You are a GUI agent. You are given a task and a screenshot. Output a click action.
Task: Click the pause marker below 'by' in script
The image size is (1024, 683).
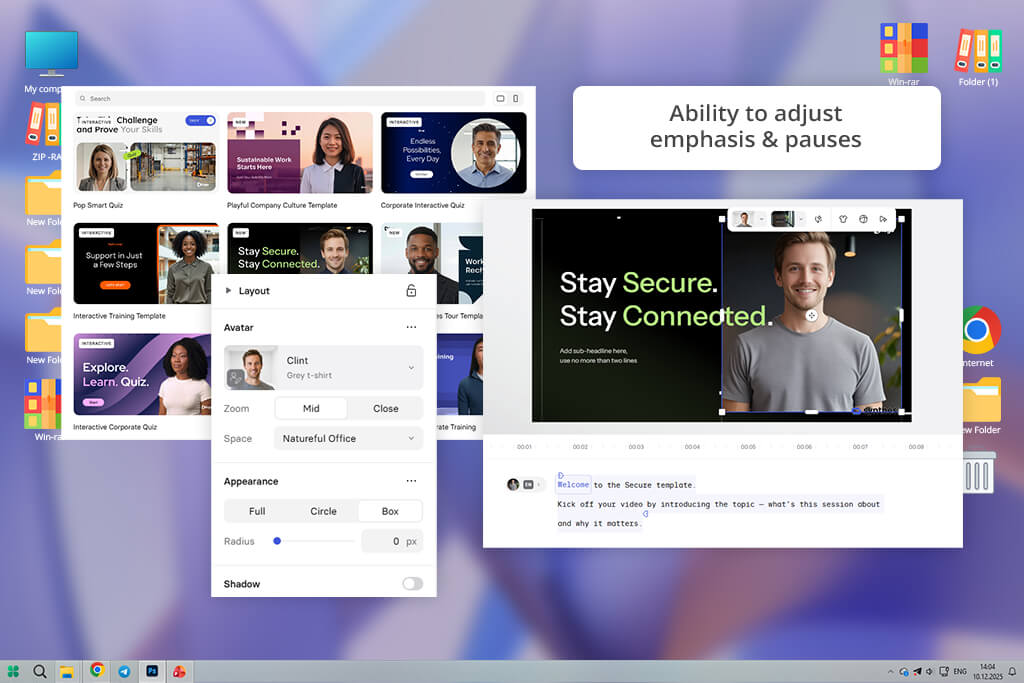pos(645,514)
